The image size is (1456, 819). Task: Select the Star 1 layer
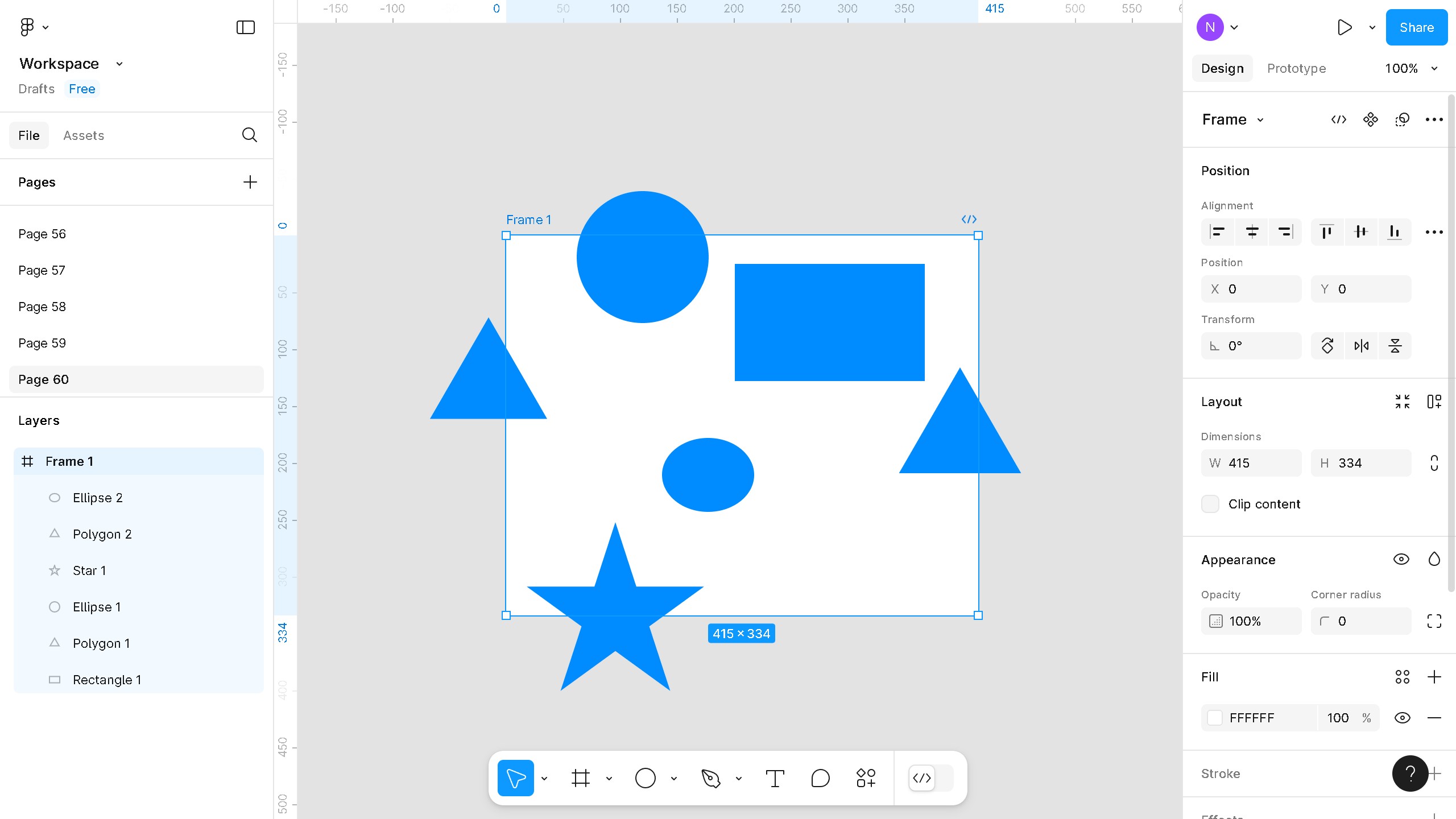click(89, 570)
